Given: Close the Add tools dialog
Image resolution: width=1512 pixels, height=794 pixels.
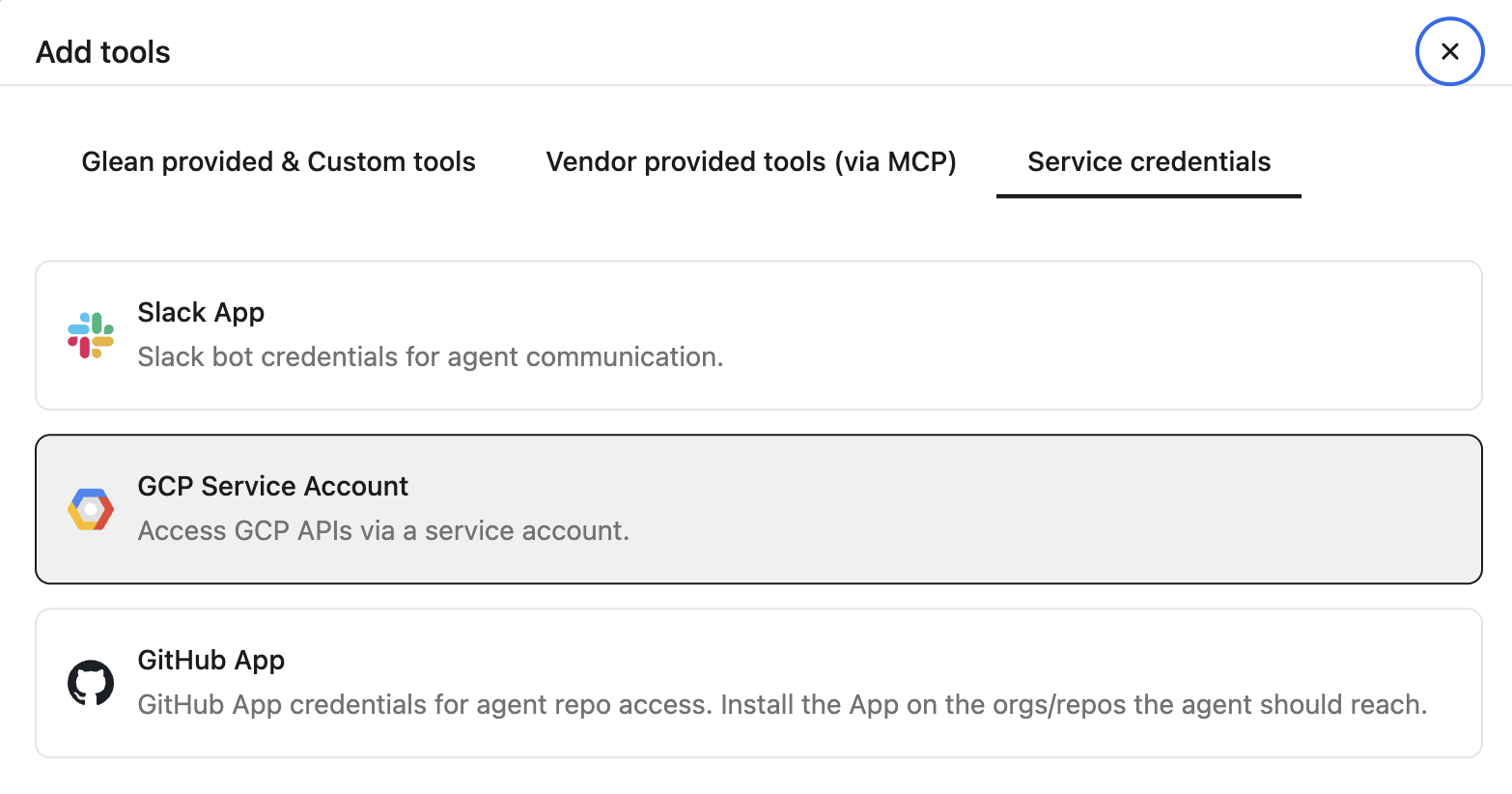Looking at the screenshot, I should click(x=1449, y=51).
